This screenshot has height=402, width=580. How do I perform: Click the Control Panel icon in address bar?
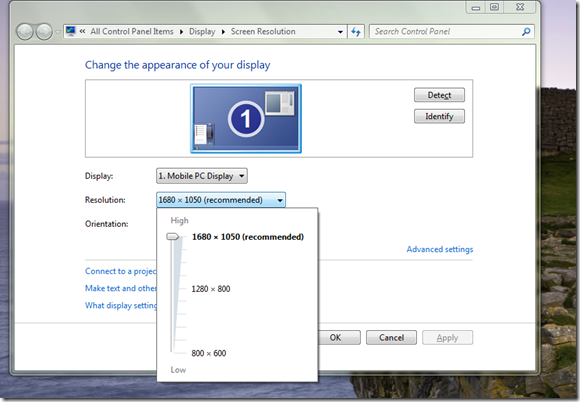[x=71, y=31]
